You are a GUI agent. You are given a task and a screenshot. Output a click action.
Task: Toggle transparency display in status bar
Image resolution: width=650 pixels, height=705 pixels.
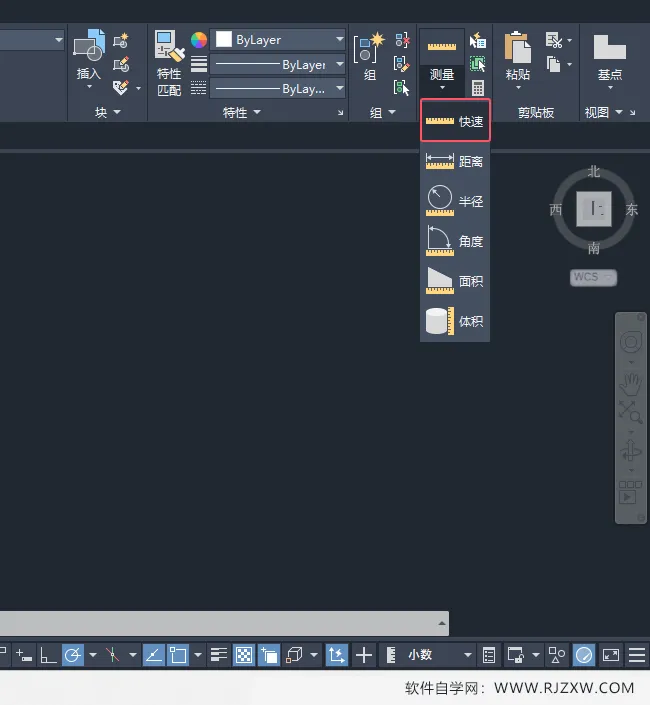(244, 655)
